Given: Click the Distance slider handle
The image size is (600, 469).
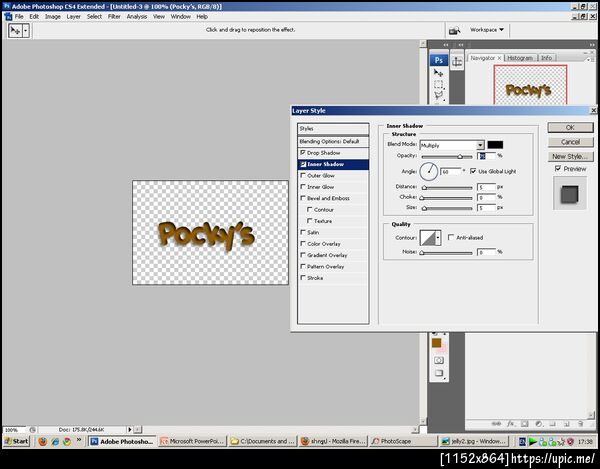Looking at the screenshot, I should click(424, 187).
